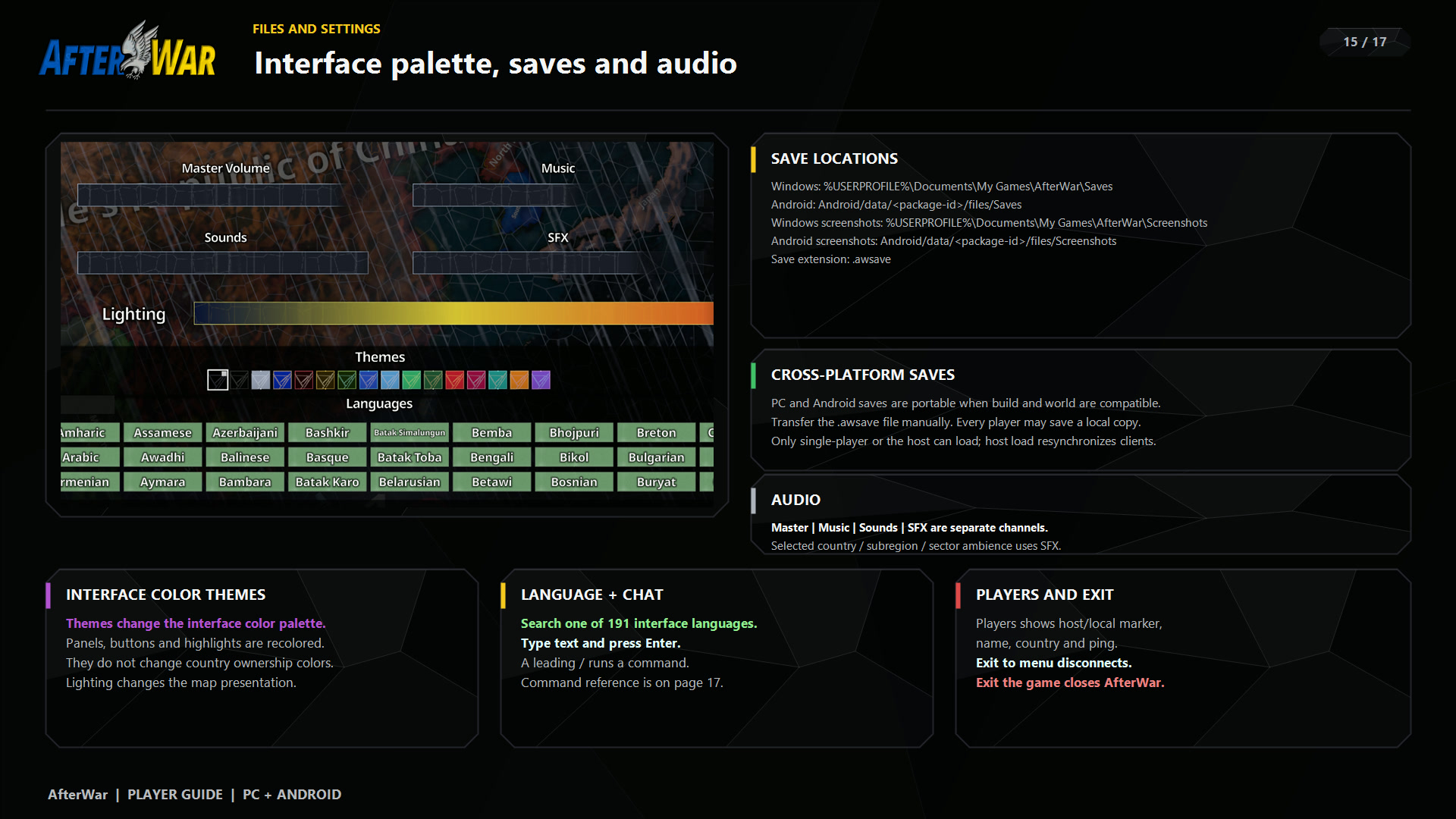Screen dimensions: 1456x819
Task: Select the Batak Simalungun language
Action: click(409, 432)
